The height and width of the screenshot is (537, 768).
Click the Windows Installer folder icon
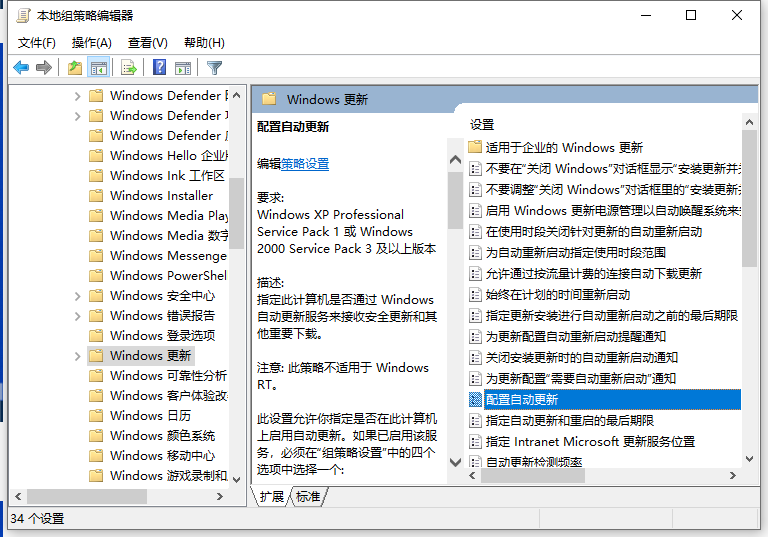point(96,195)
